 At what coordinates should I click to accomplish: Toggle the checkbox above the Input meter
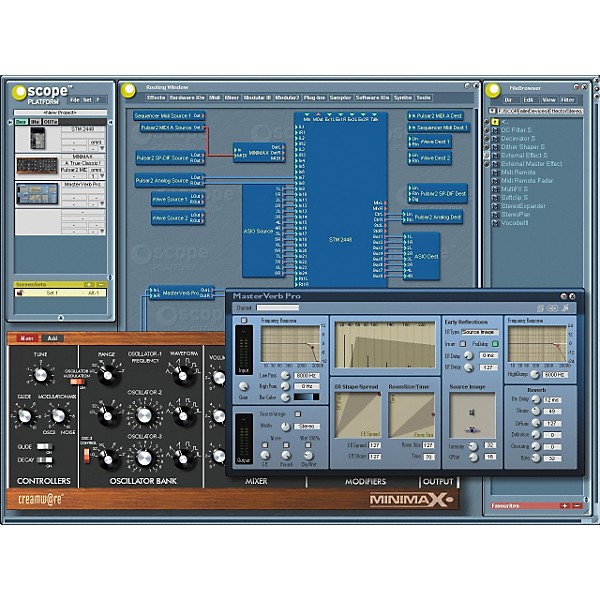pyautogui.click(x=244, y=320)
